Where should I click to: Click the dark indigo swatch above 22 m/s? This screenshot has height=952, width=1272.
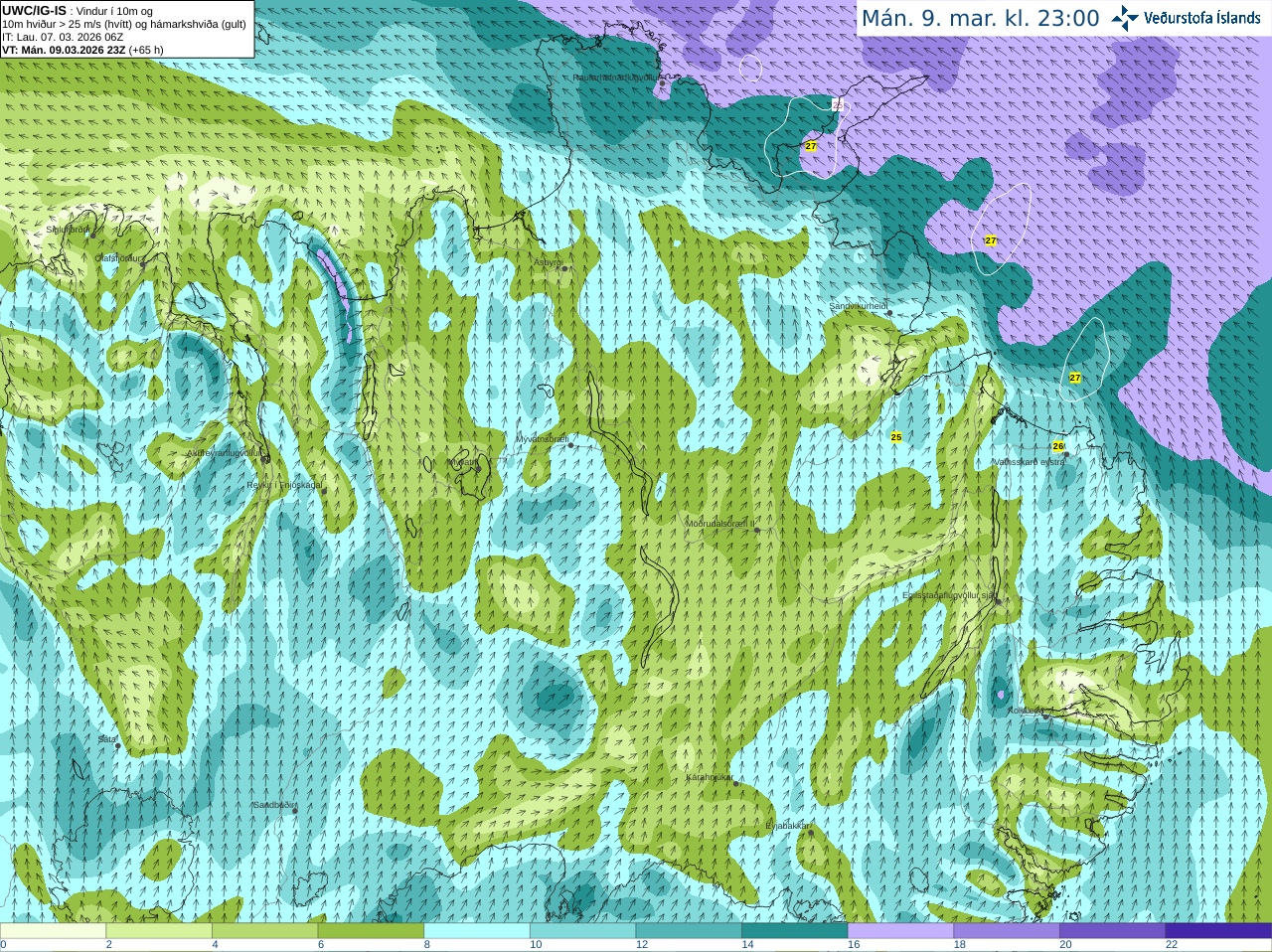click(x=1218, y=930)
